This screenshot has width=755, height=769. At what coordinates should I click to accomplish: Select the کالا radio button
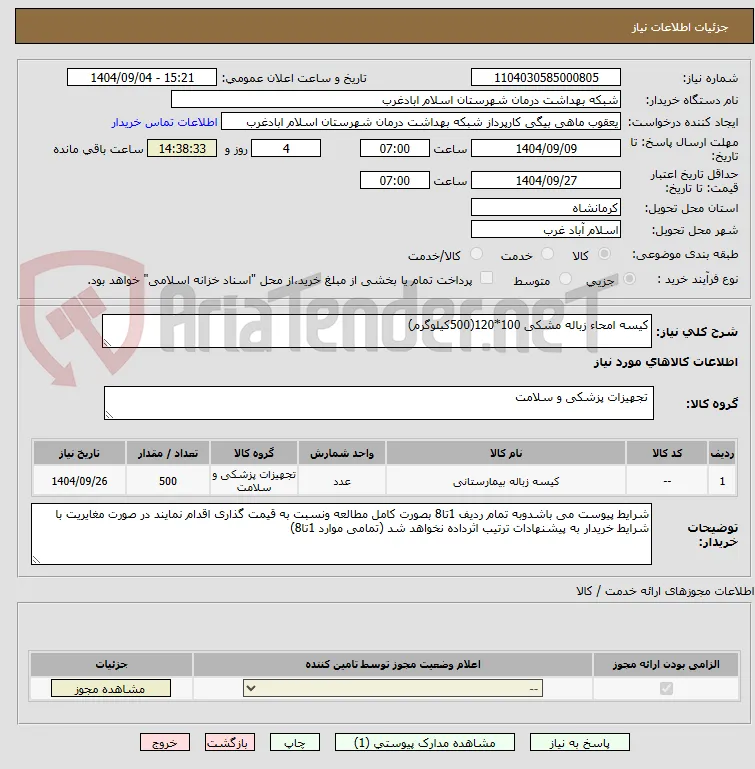604,254
